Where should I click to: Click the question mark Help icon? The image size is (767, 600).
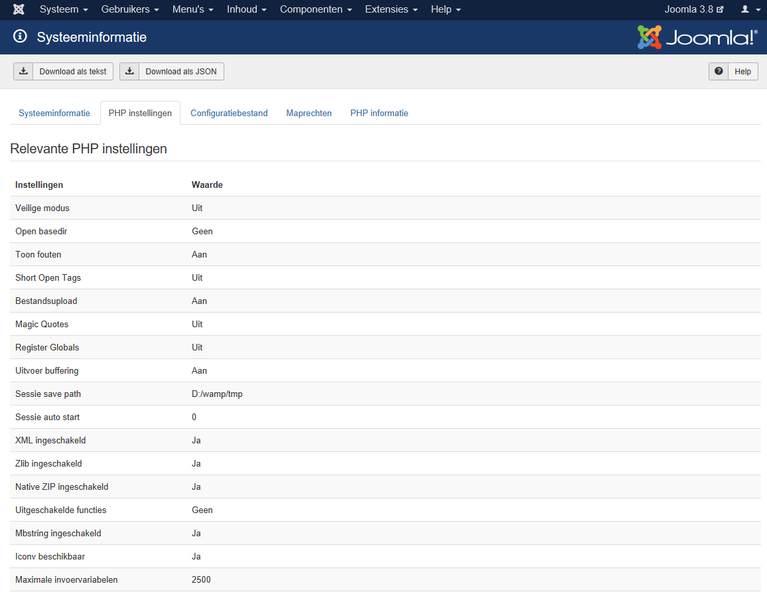(x=719, y=71)
